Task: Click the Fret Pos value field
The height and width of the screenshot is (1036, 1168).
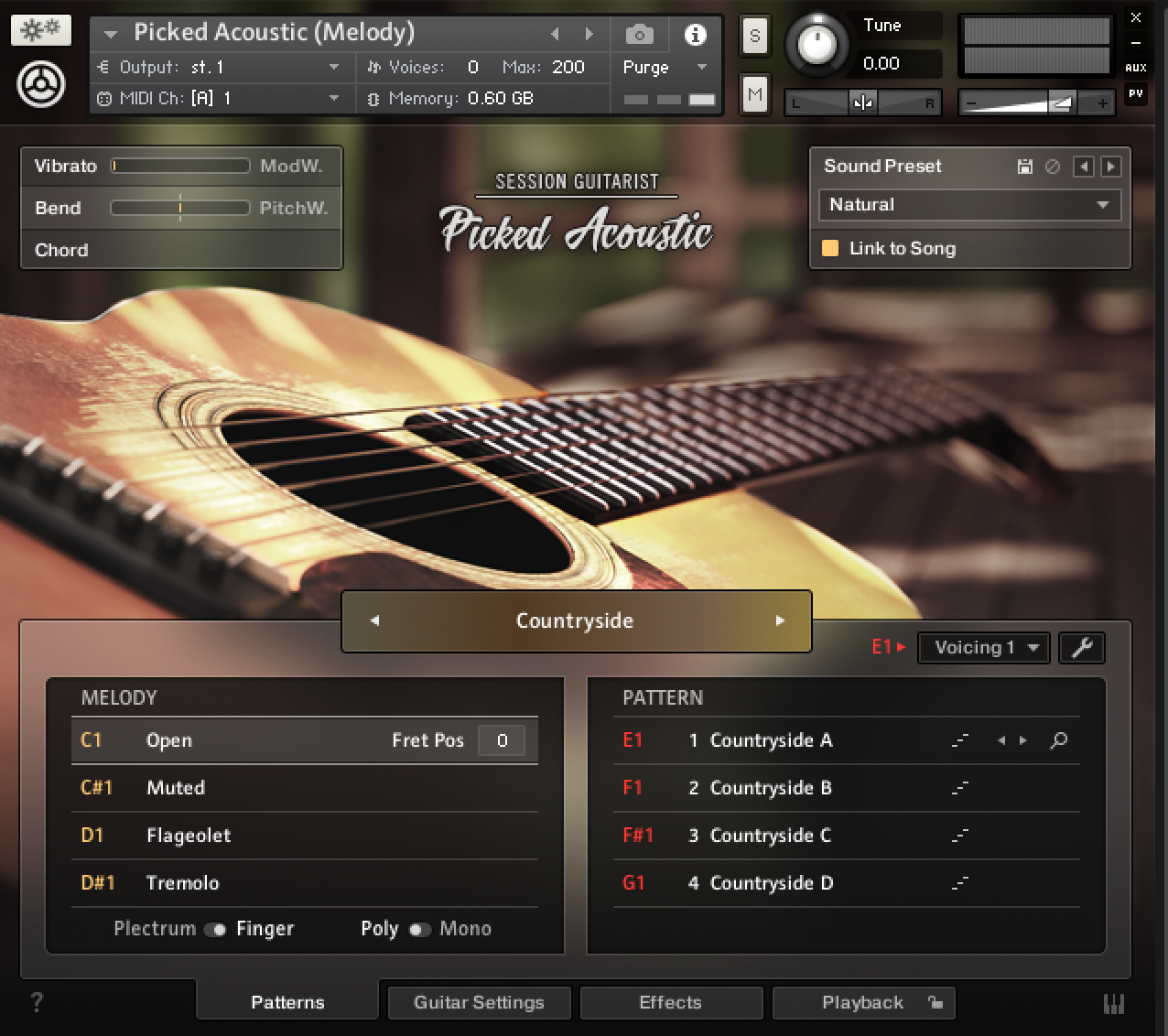Action: tap(502, 740)
